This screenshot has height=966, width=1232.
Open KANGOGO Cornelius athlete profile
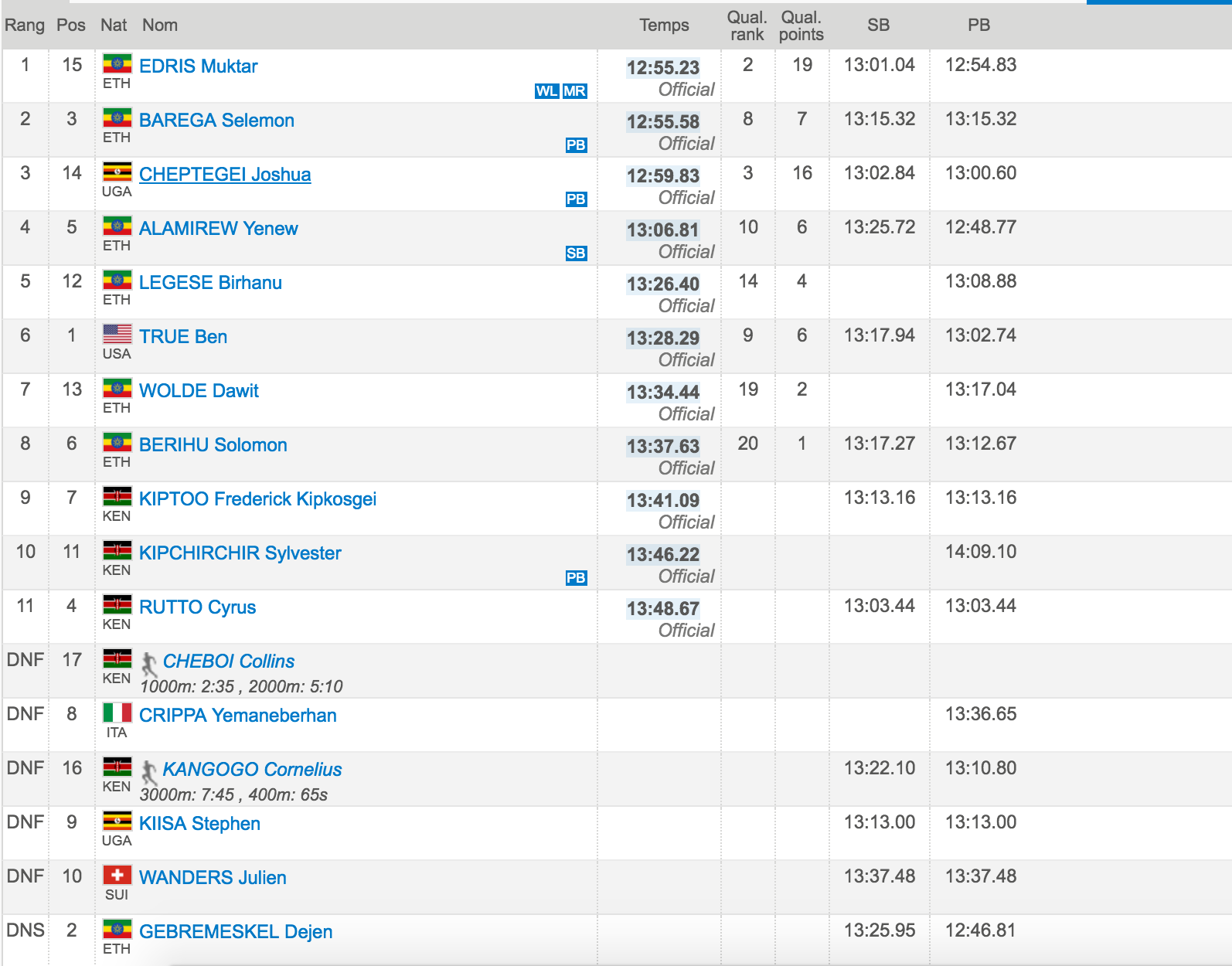[252, 770]
